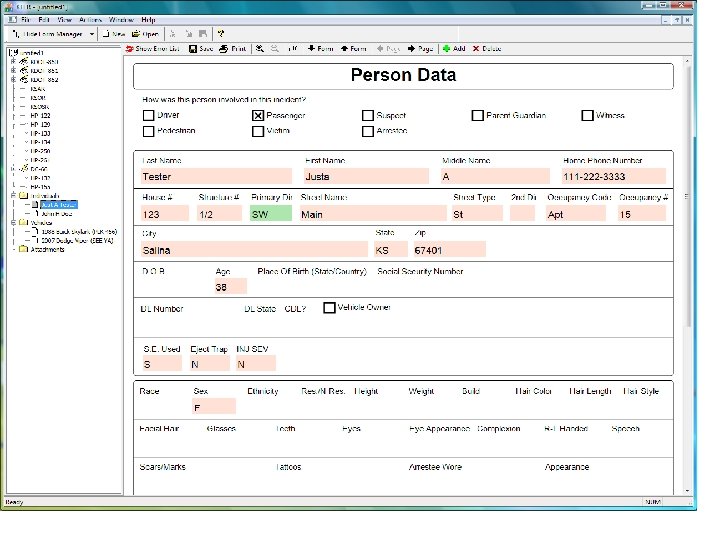The image size is (720, 540).
Task: Collapse the Vehicles folder node
Action: point(13,222)
